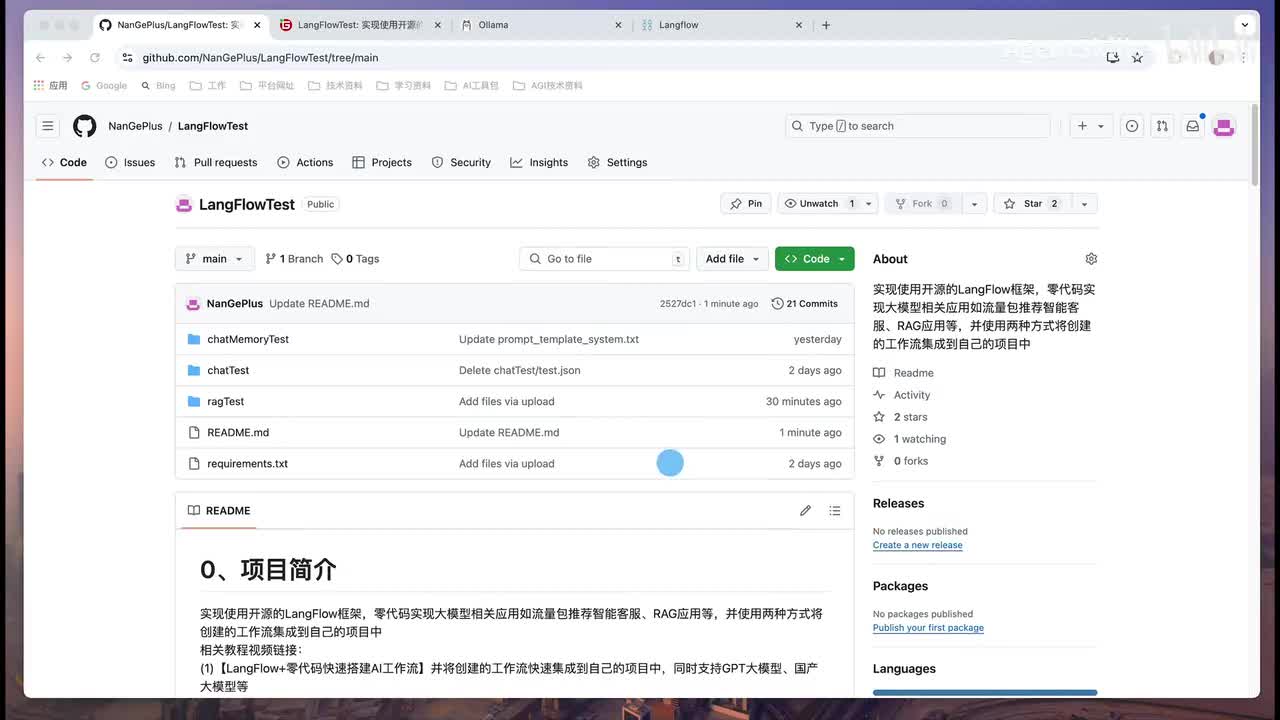This screenshot has height=720, width=1280.
Task: Expand the Chrome tab search chevron
Action: click(x=1246, y=25)
